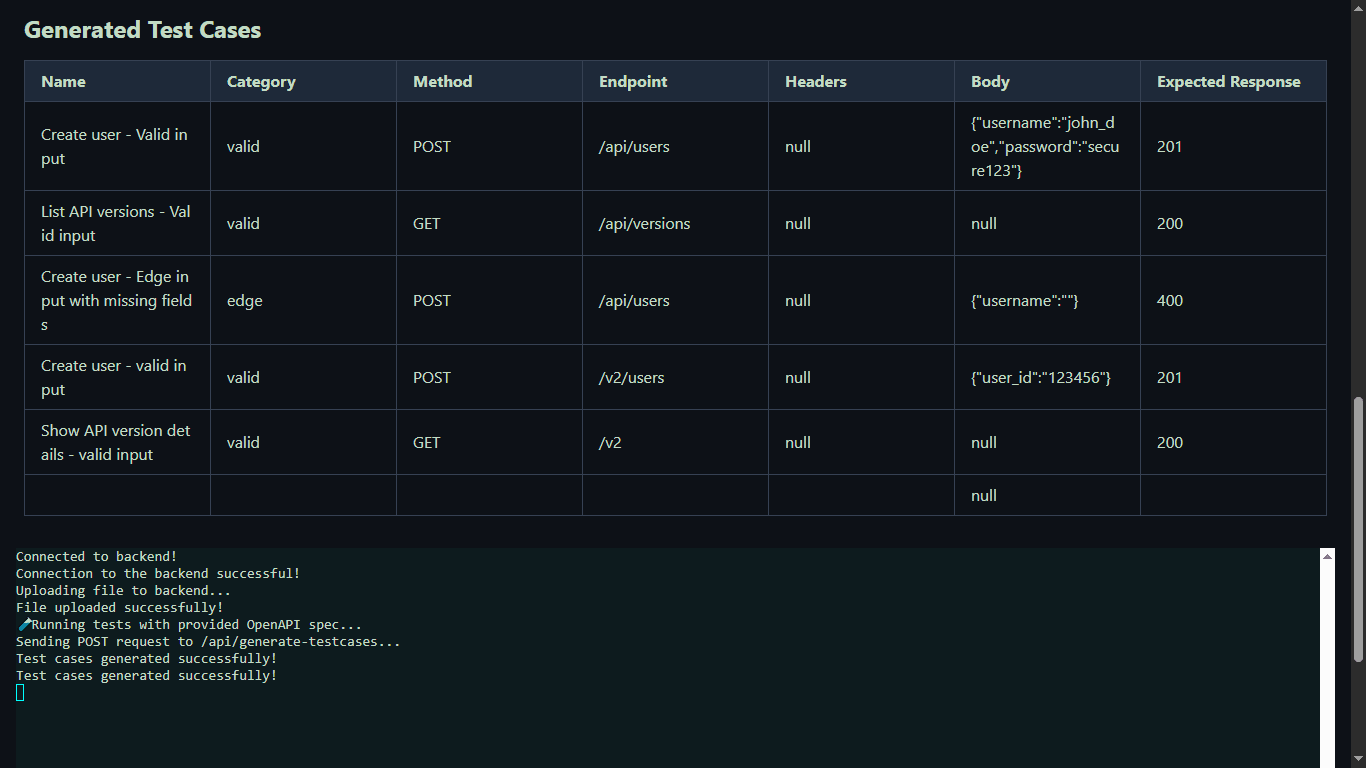
Task: Click the terminal scrollbar up arrow
Action: [1327, 556]
